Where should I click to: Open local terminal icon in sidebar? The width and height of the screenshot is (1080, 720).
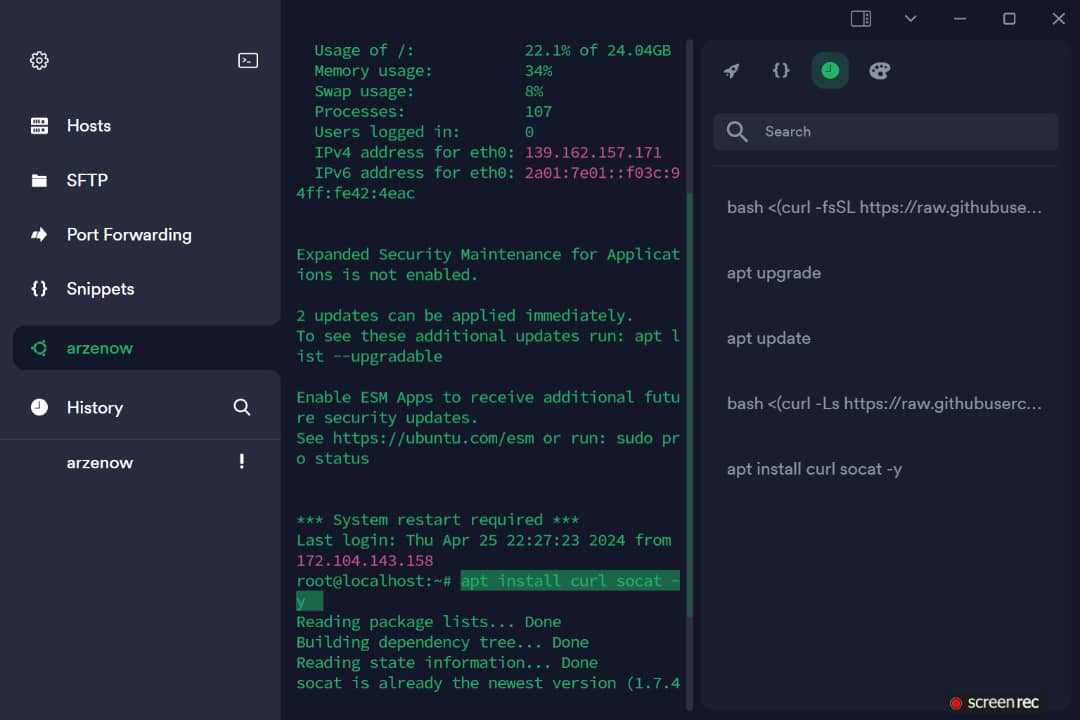point(248,60)
